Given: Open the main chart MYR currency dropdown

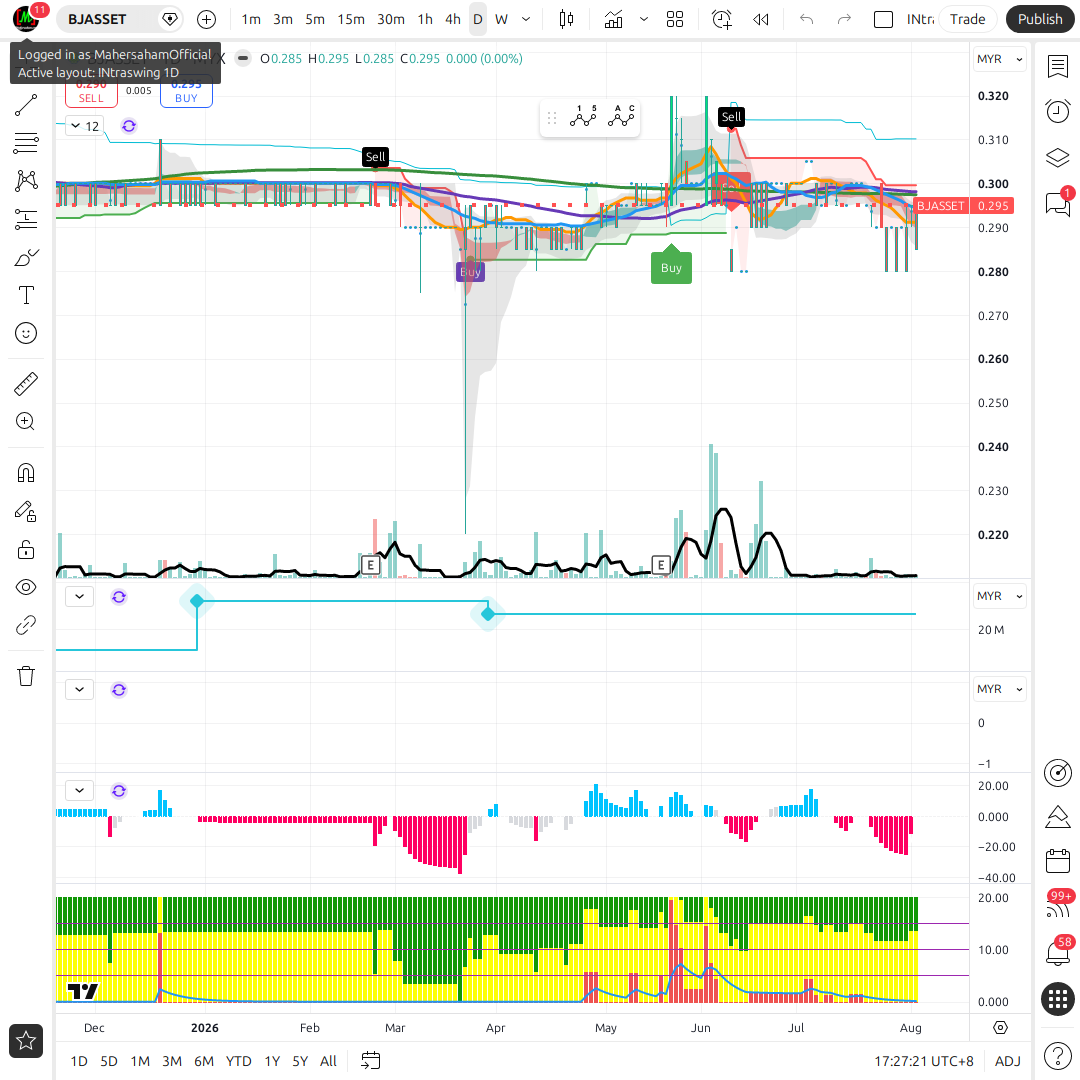Looking at the screenshot, I should click(x=999, y=59).
